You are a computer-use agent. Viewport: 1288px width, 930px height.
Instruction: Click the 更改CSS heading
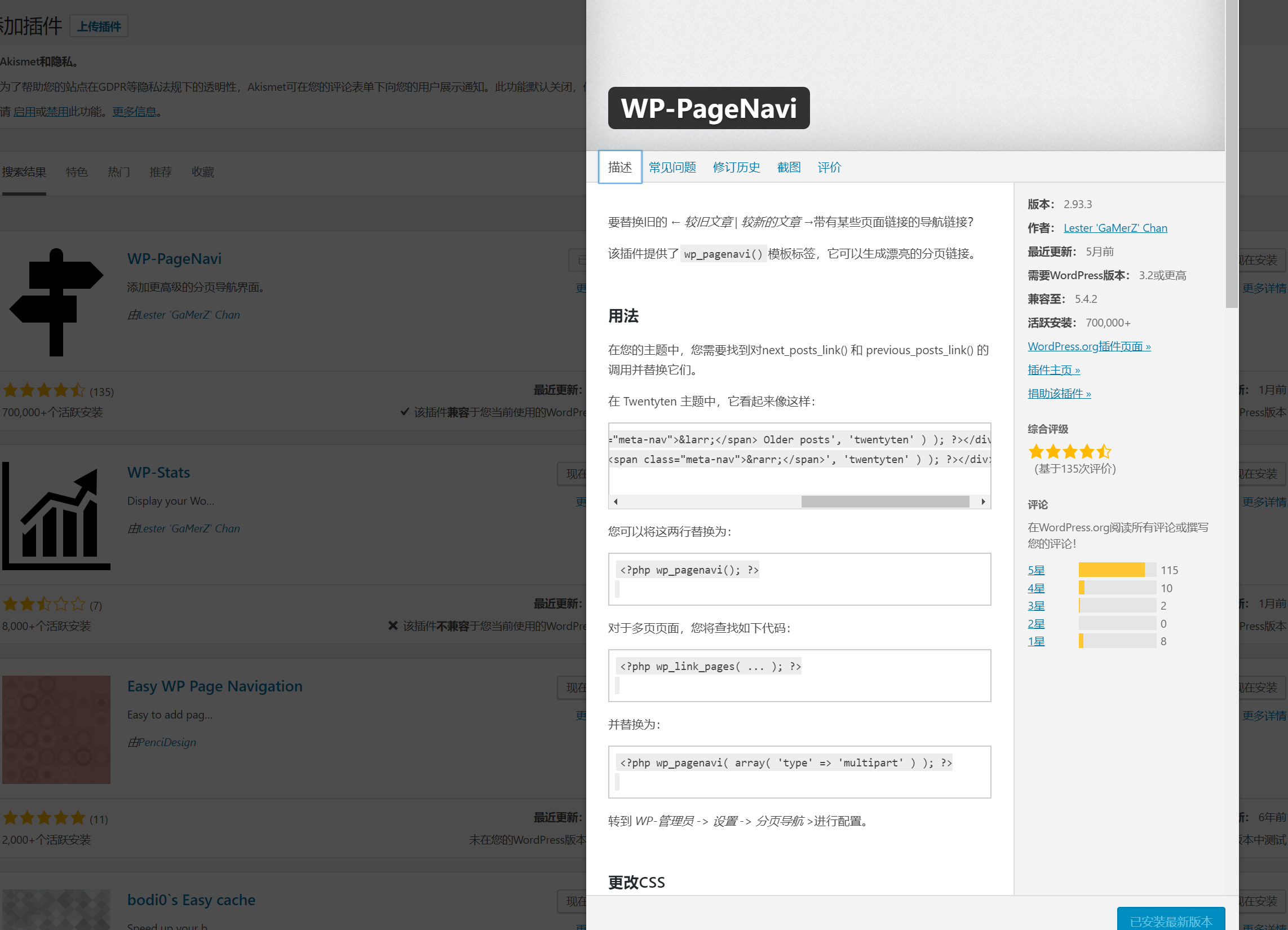(636, 882)
